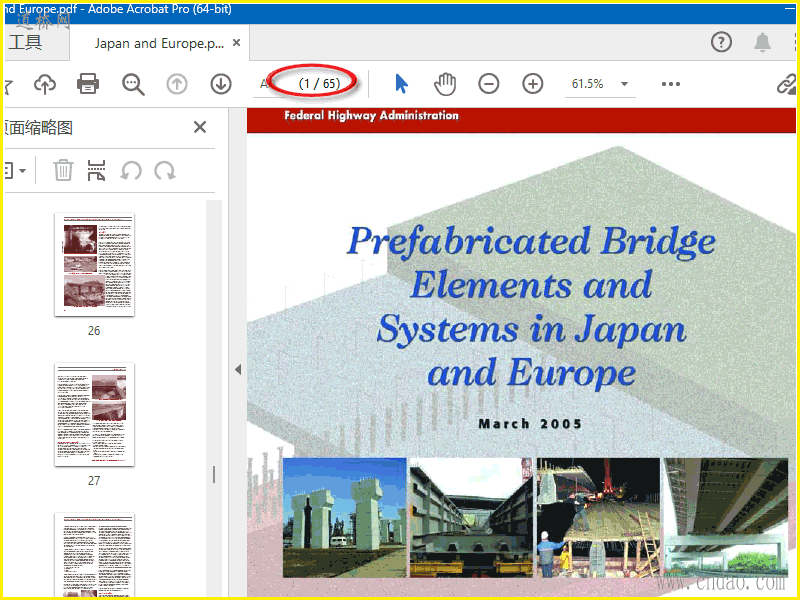
Task: Go to the previous page arrow
Action: coord(177,85)
